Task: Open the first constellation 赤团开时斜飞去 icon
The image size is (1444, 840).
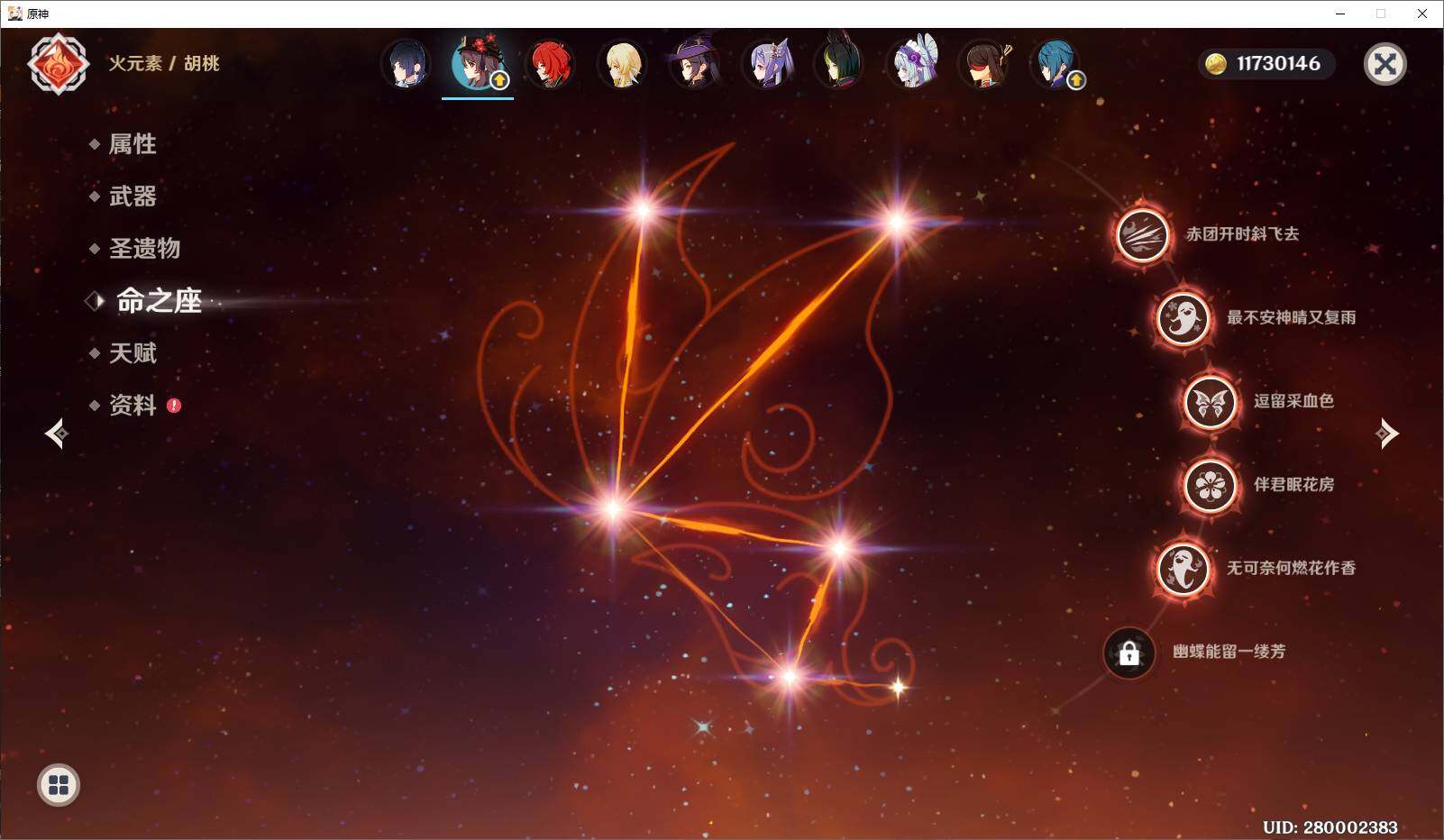Action: [x=1142, y=234]
